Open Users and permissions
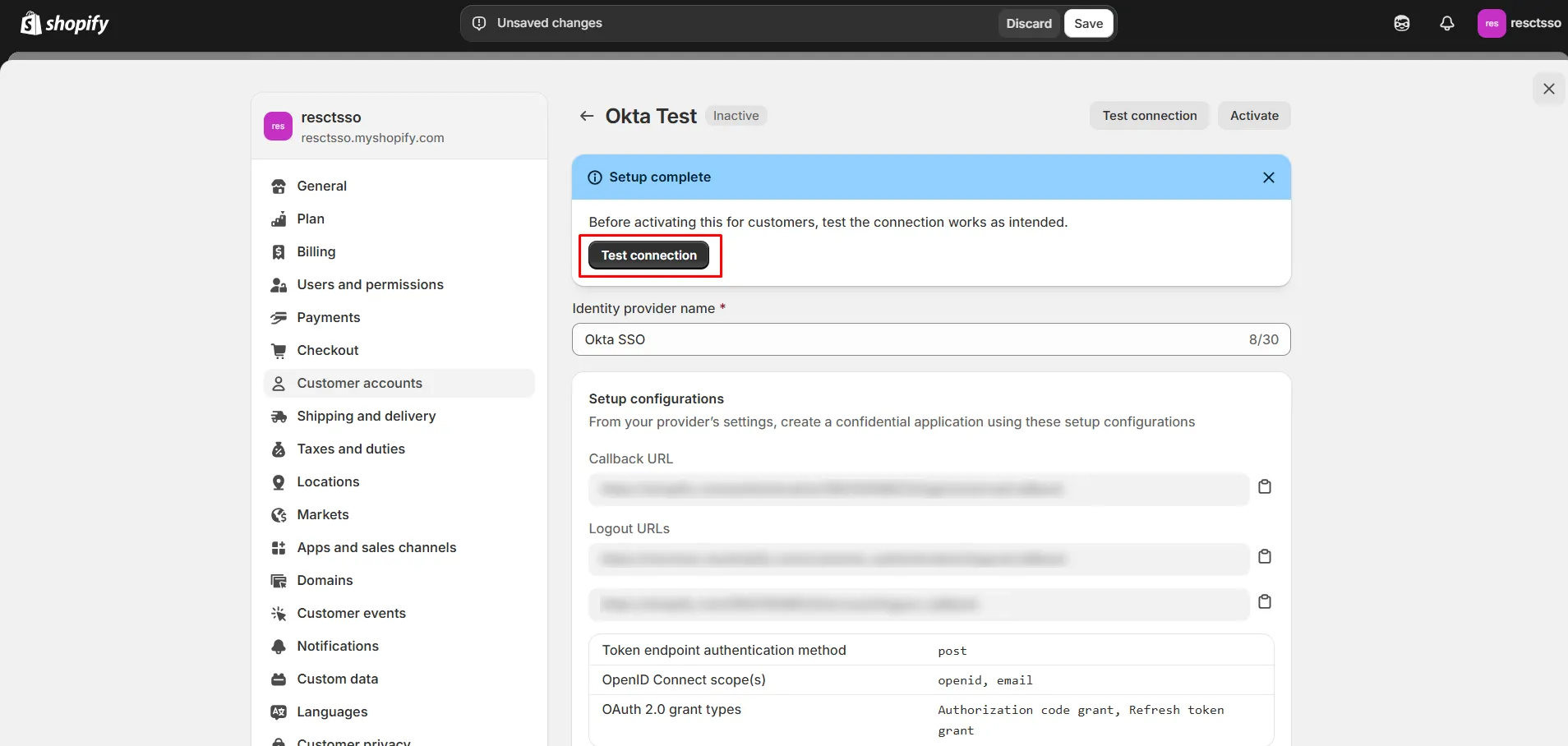The height and width of the screenshot is (746, 1568). click(x=399, y=285)
